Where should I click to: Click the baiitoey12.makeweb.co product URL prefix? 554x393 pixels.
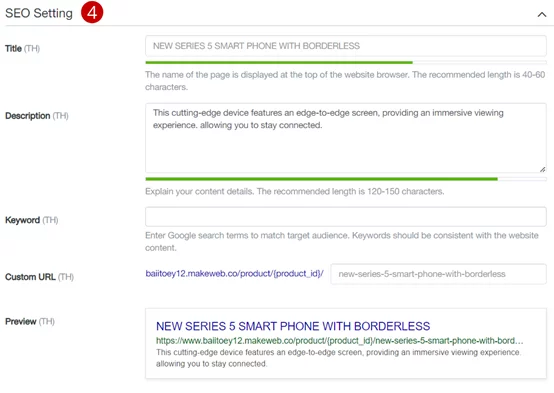234,274
